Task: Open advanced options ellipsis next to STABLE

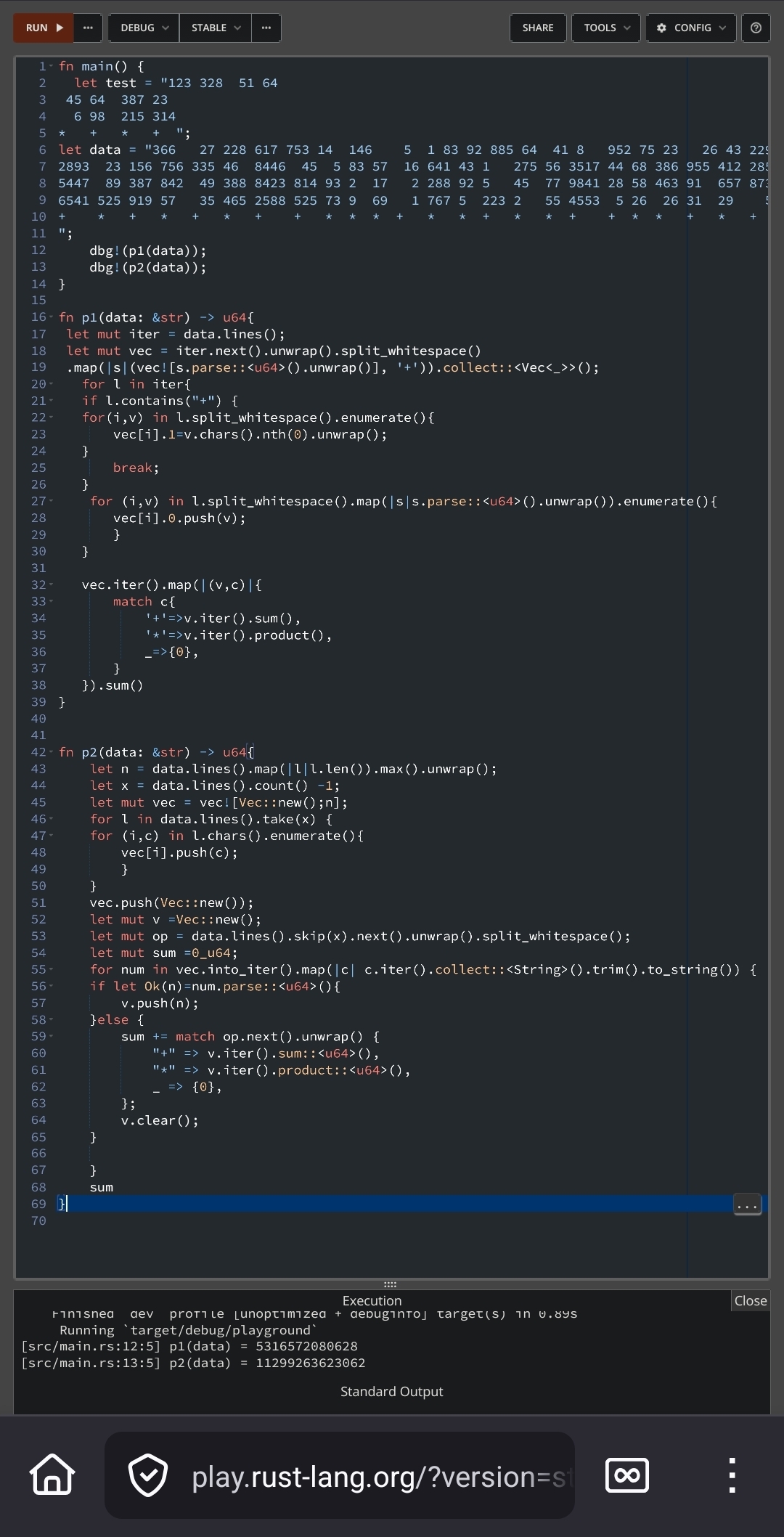Action: 266,28
